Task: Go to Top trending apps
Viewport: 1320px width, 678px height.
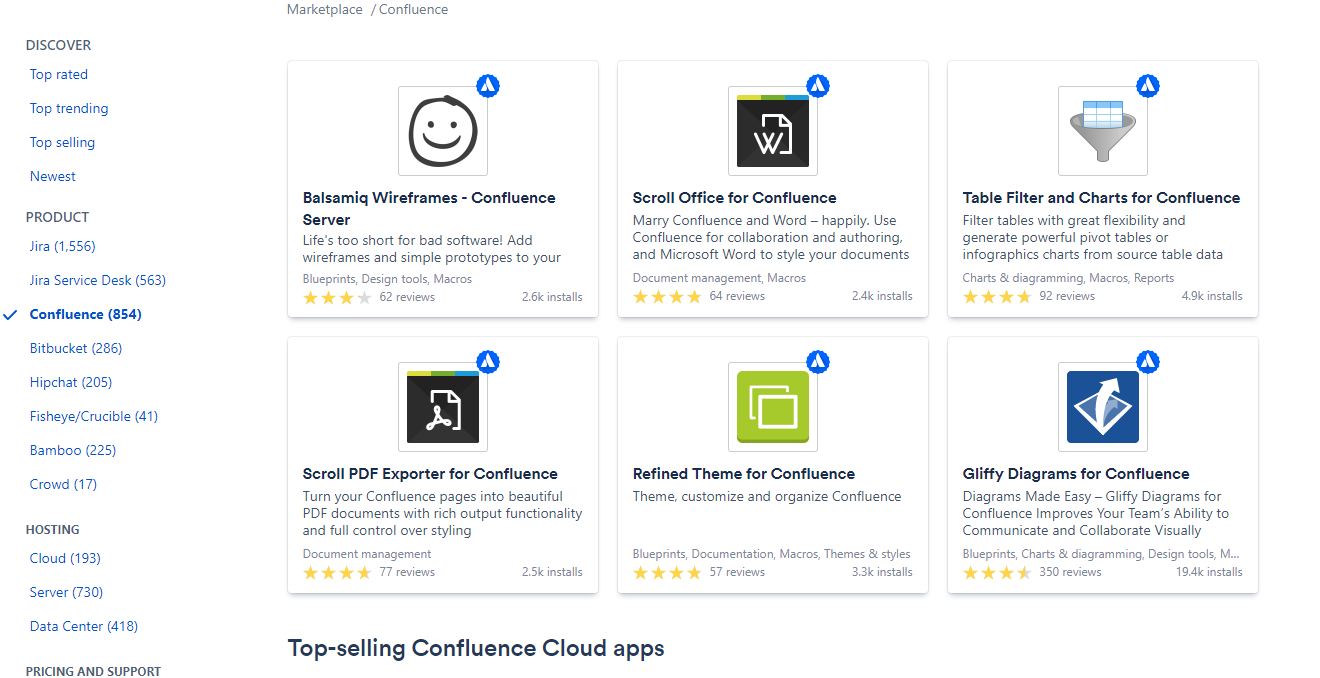Action: pyautogui.click(x=69, y=108)
